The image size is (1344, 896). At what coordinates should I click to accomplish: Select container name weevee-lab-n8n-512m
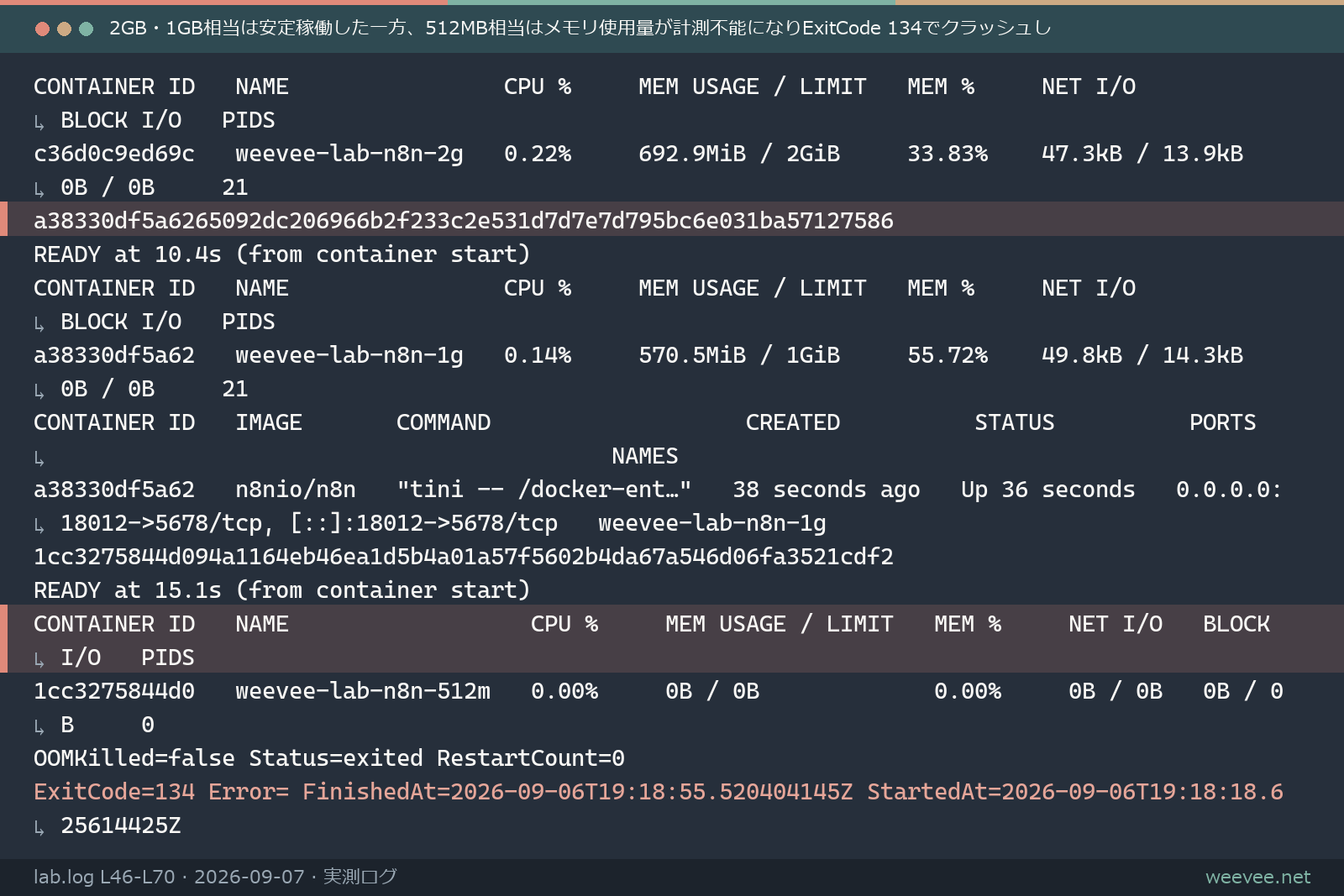click(x=363, y=691)
